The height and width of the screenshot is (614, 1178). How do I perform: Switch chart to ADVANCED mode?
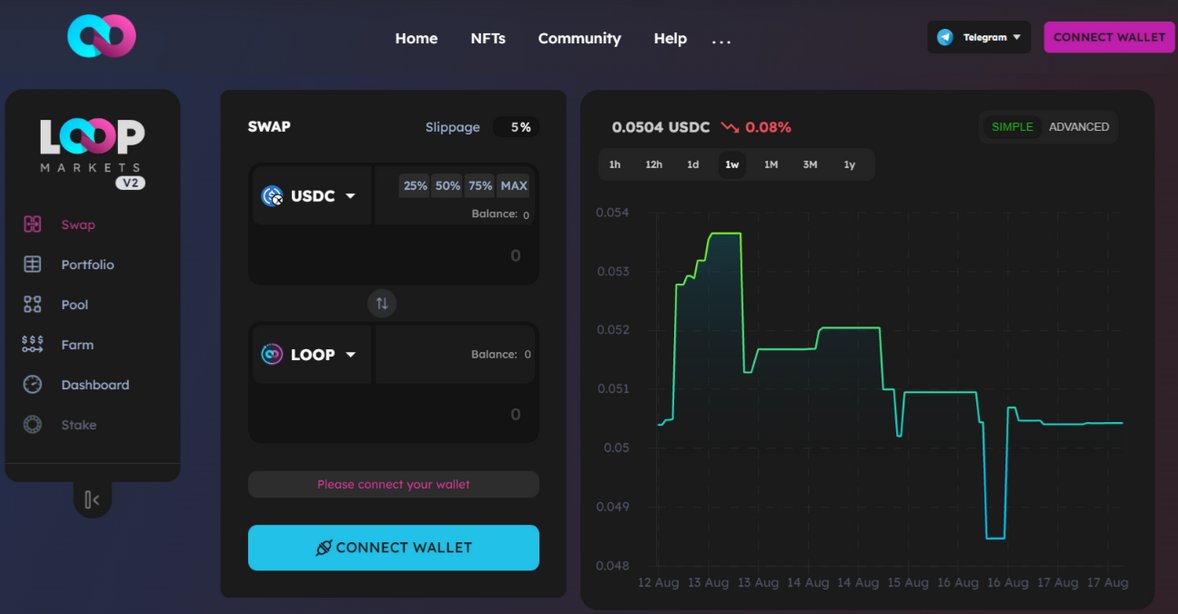(x=1079, y=126)
